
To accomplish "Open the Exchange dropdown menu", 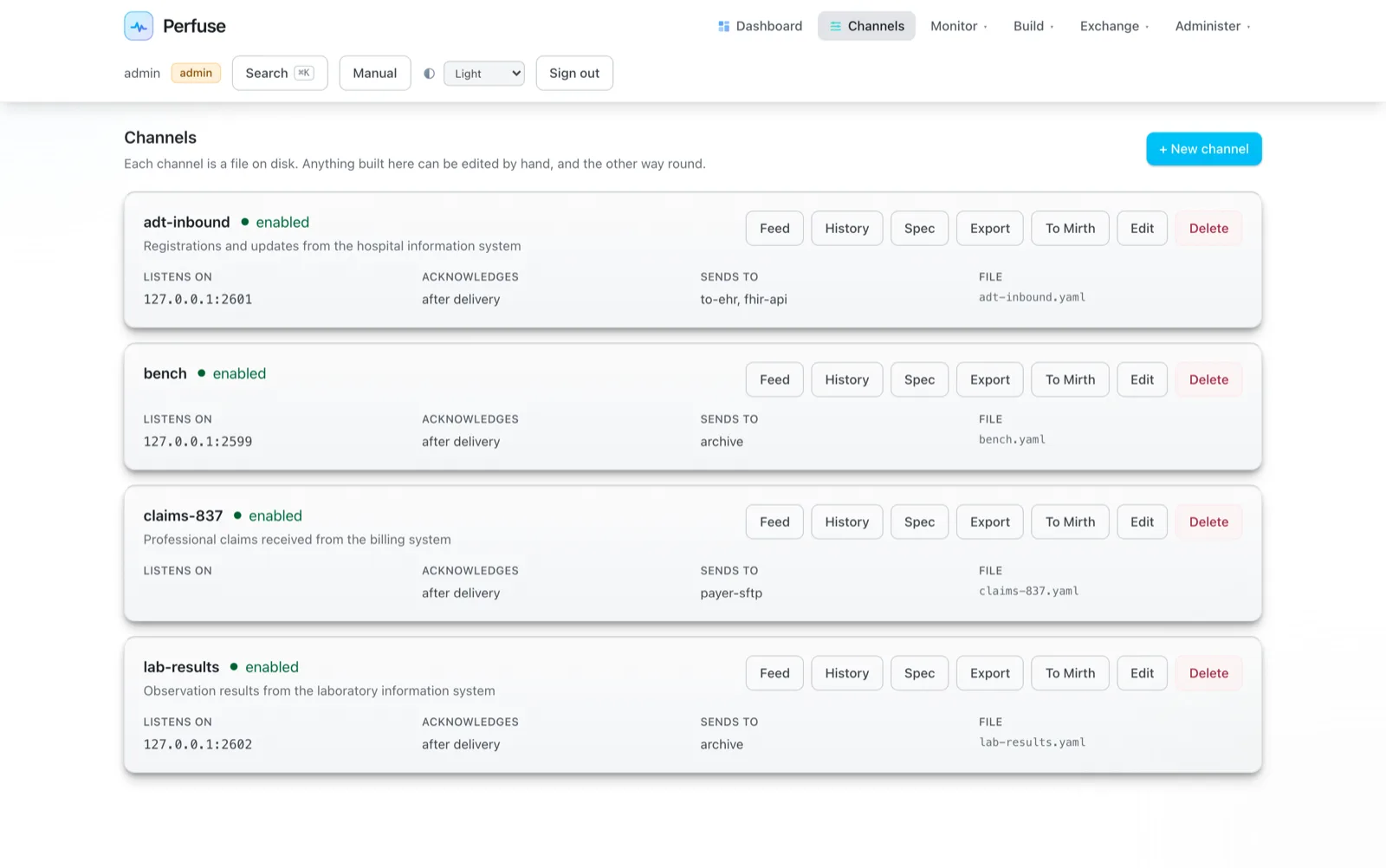I will [1114, 26].
